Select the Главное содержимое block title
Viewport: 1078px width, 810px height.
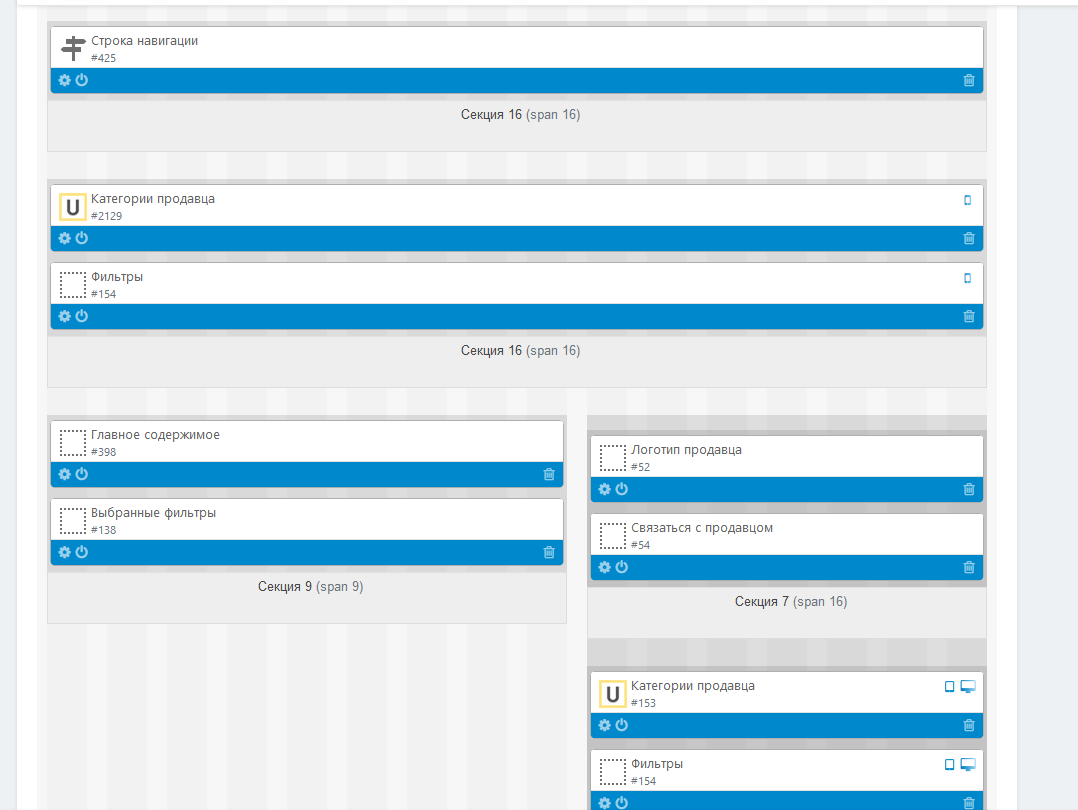tap(155, 435)
